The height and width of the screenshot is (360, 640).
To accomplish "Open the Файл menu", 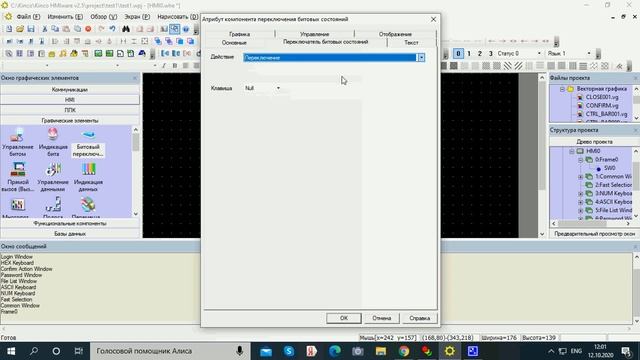I will tap(28, 17).
